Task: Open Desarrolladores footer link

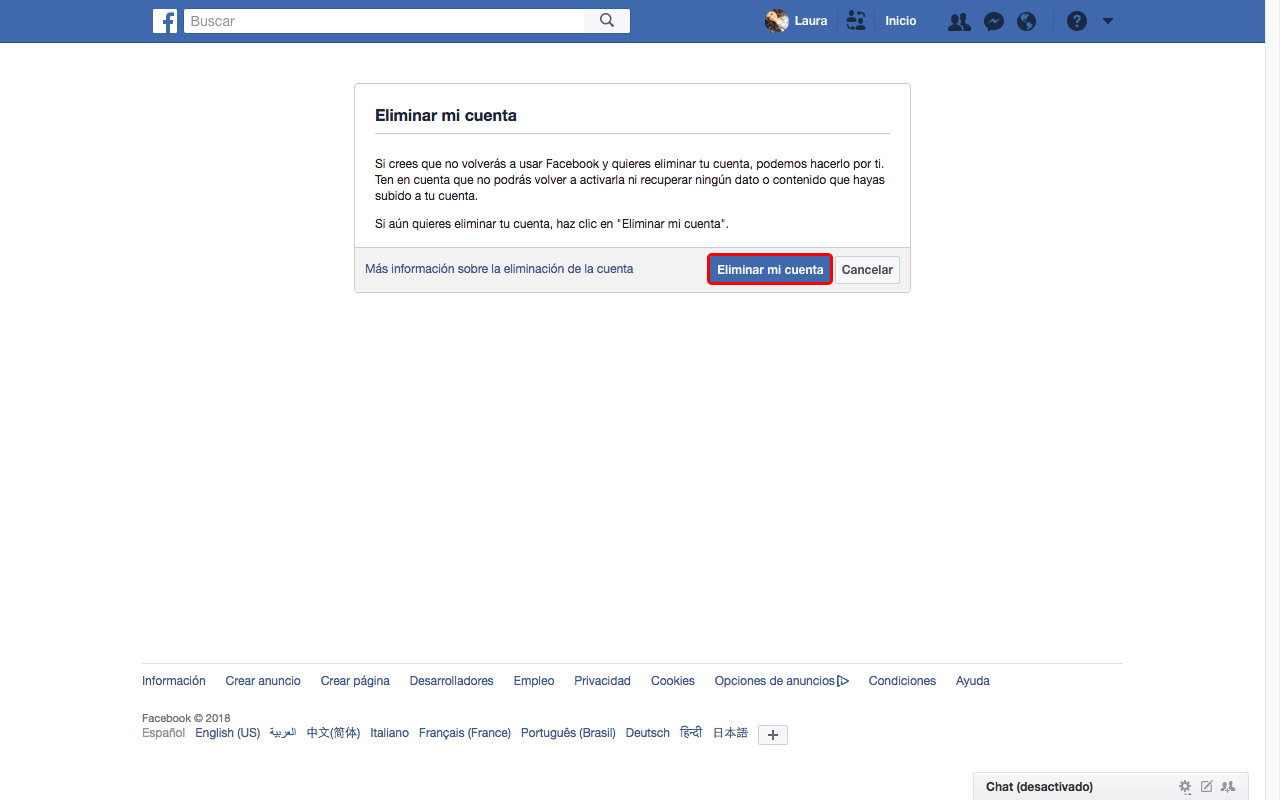Action: click(x=451, y=681)
